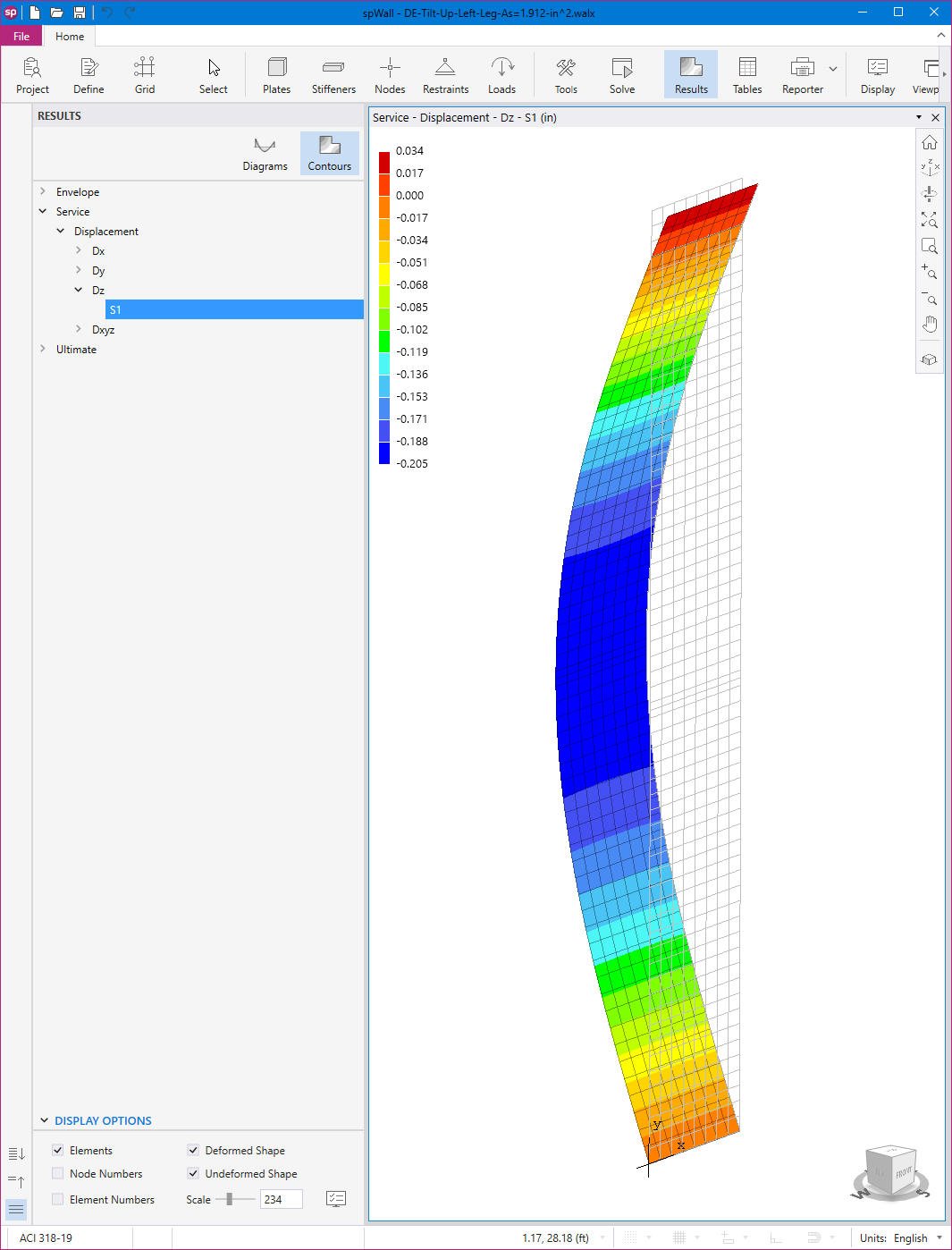This screenshot has width=952, height=1250.
Task: Enable the Element Numbers checkbox
Action: 58,1200
